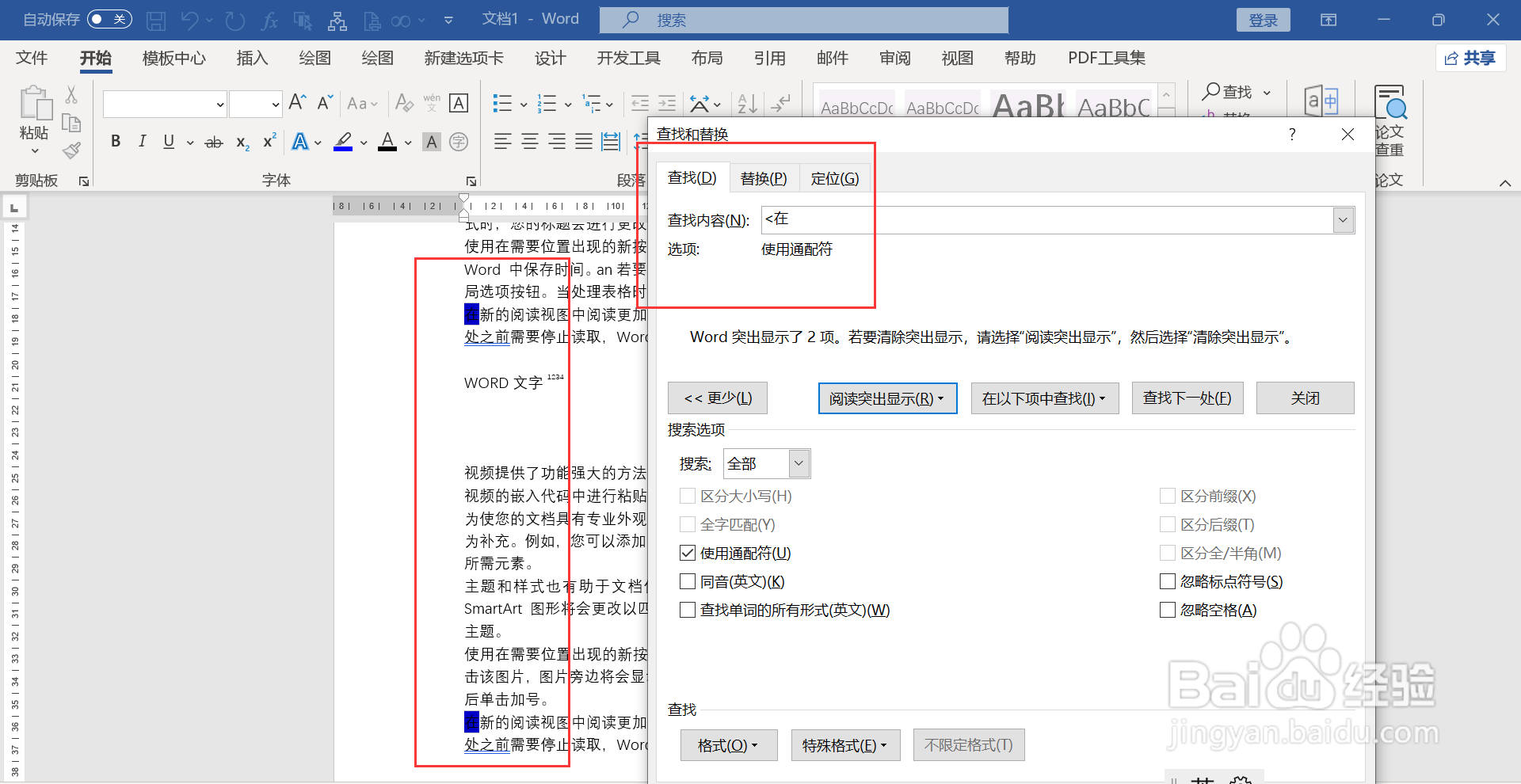The image size is (1521, 784).
Task: Click the Enclose Characters icon
Action: pos(459,142)
